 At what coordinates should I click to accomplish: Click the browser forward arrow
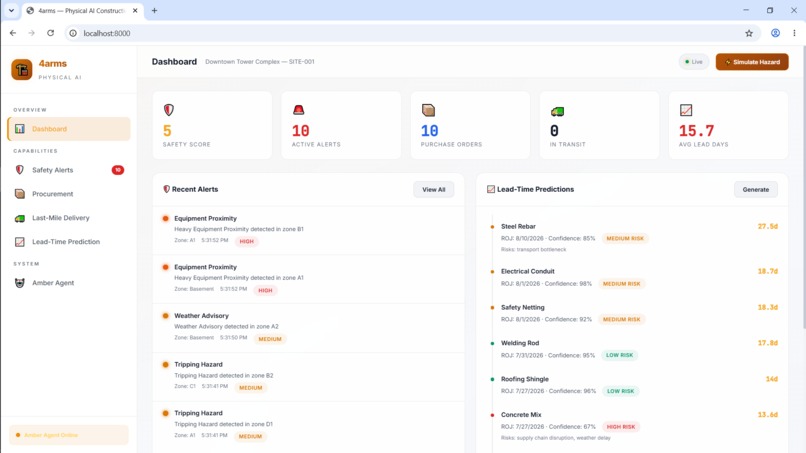pyautogui.click(x=31, y=33)
